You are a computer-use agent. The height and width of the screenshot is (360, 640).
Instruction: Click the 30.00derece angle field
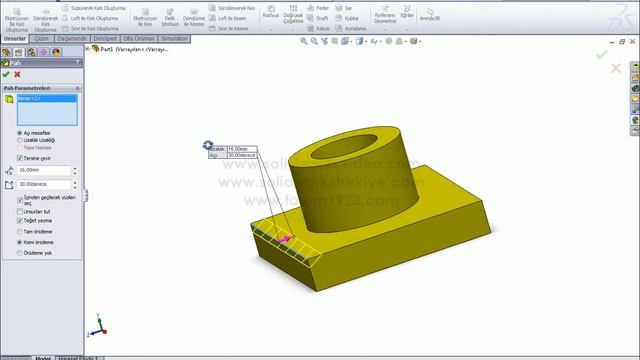pyautogui.click(x=44, y=184)
